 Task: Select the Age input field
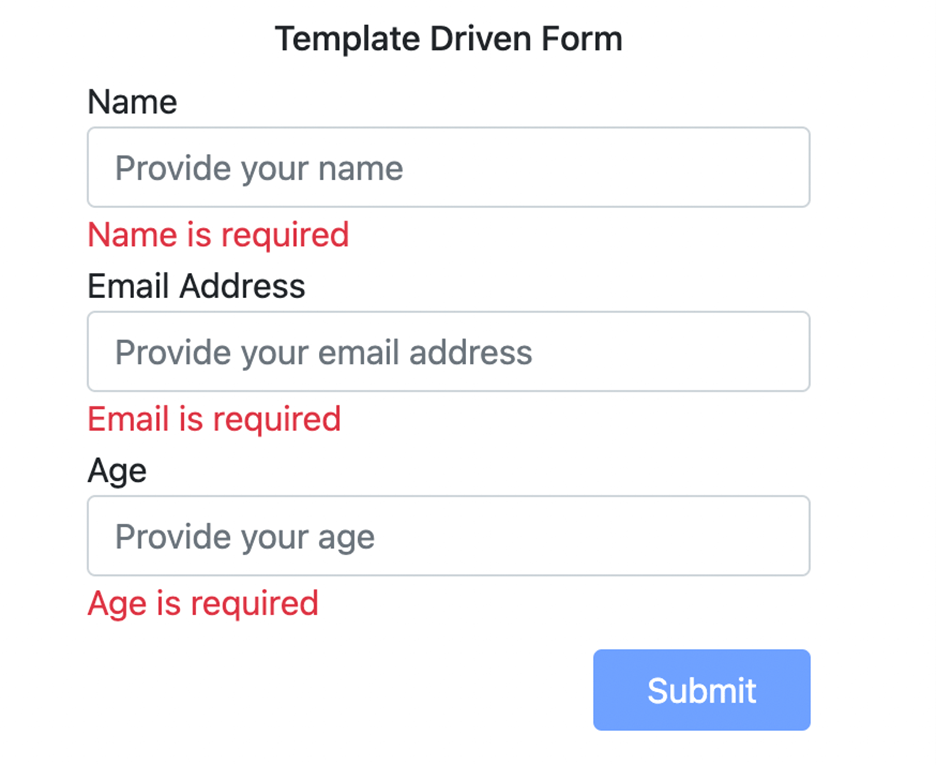pyautogui.click(x=448, y=536)
